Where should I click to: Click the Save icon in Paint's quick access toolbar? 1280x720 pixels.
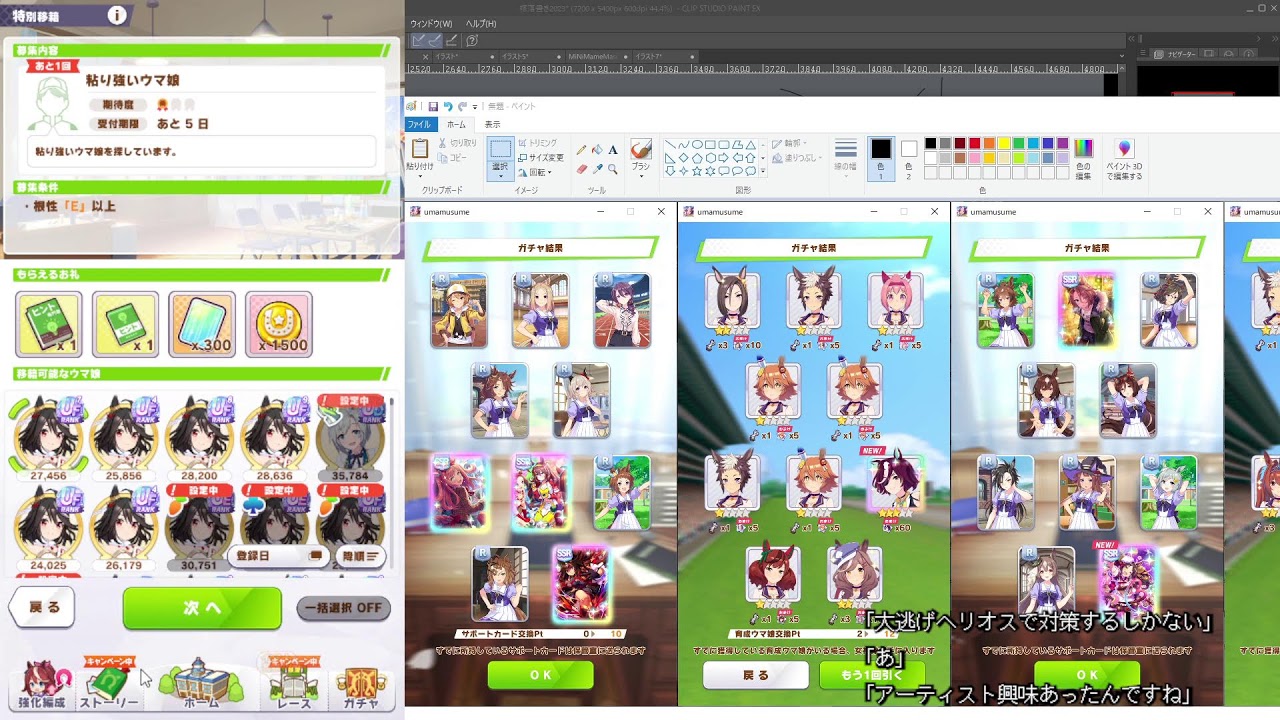433,106
